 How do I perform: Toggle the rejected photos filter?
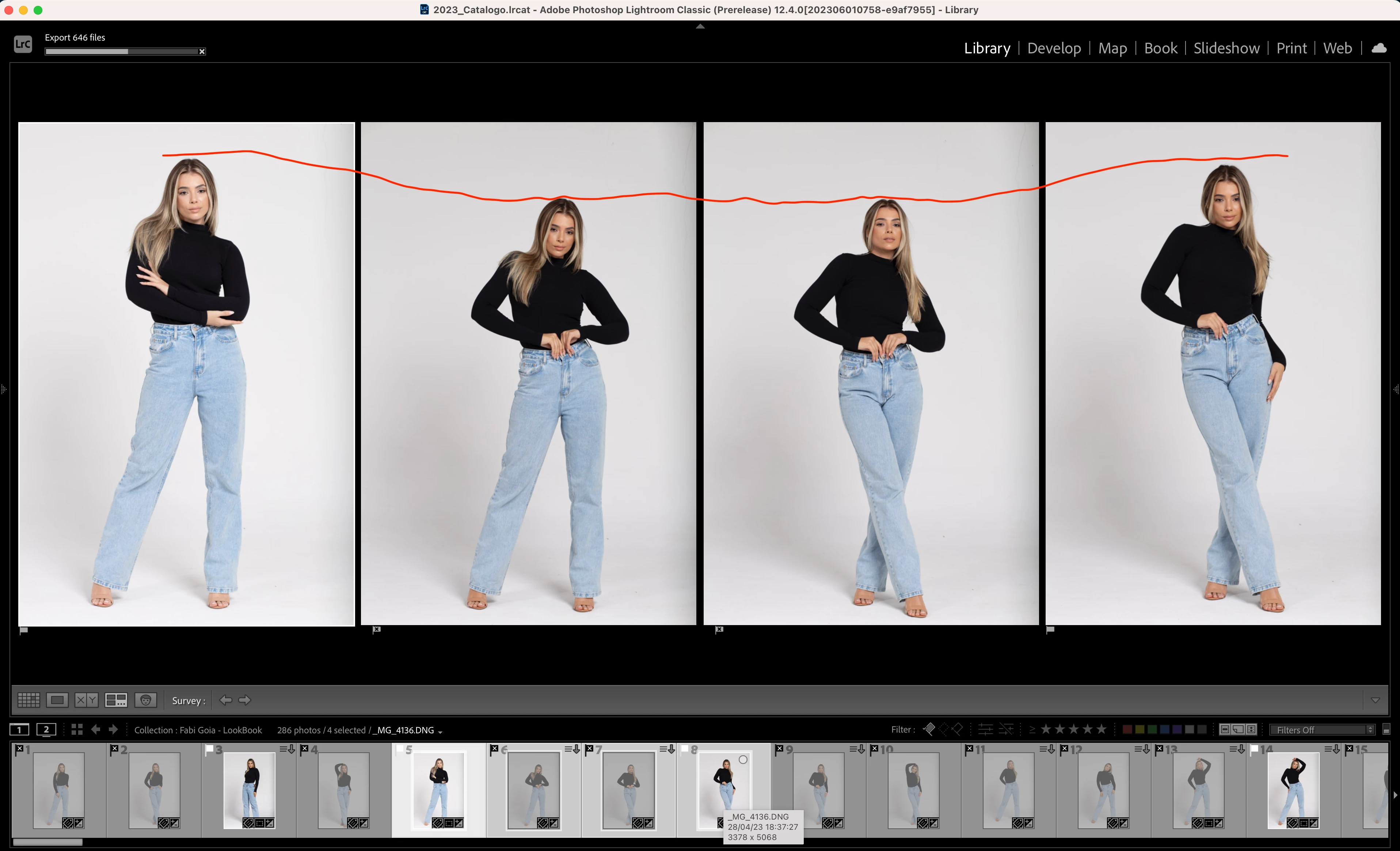pyautogui.click(x=958, y=729)
